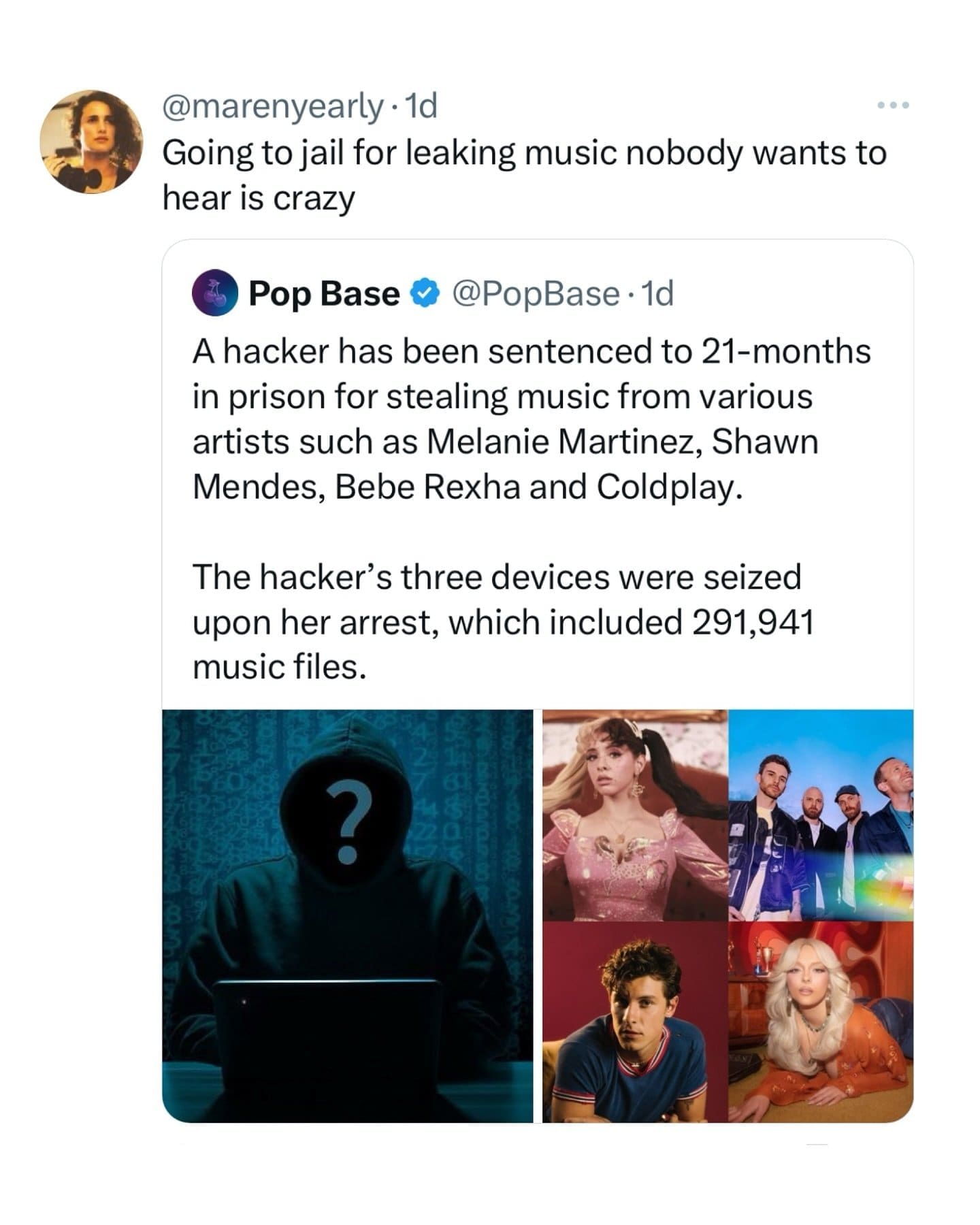The image size is (980, 1225).
Task: Click Pop Base's cherry profile icon
Action: pos(216,293)
